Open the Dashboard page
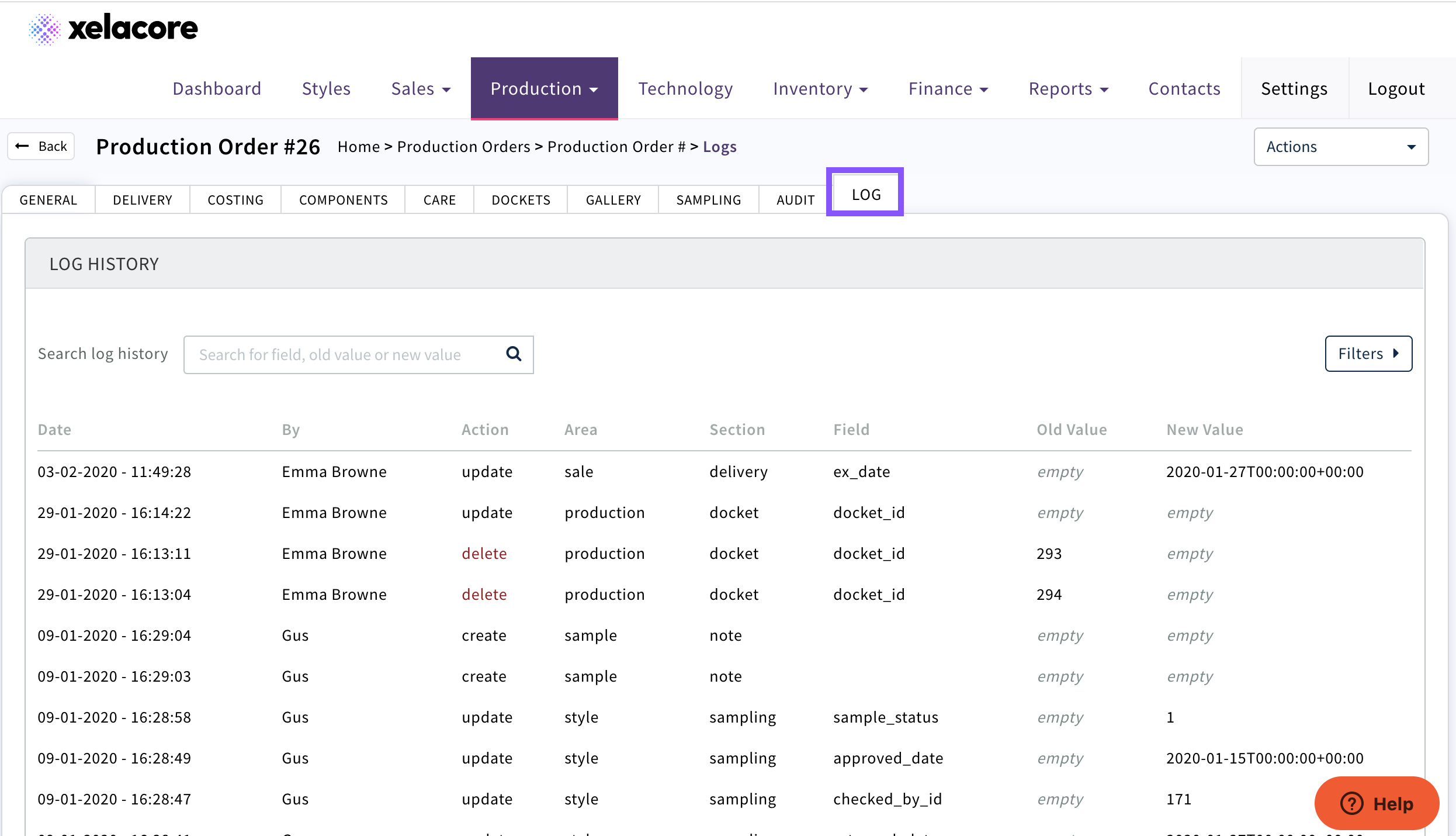This screenshot has width=1456, height=836. [x=217, y=89]
